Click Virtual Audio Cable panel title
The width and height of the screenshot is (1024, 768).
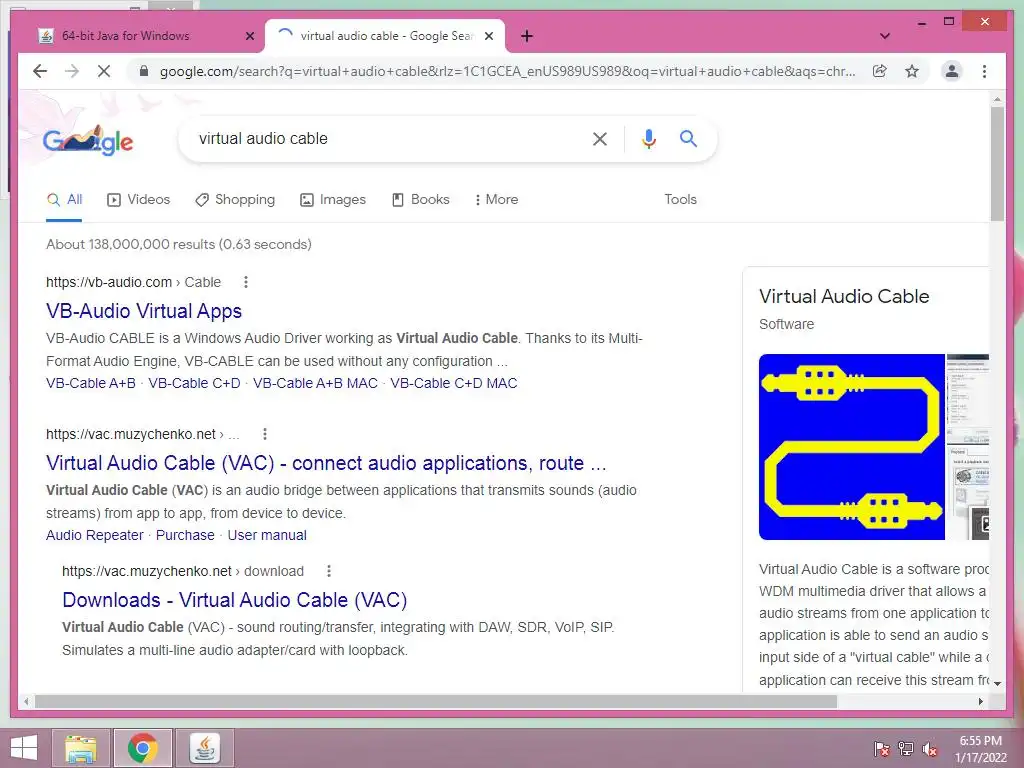pyautogui.click(x=844, y=296)
